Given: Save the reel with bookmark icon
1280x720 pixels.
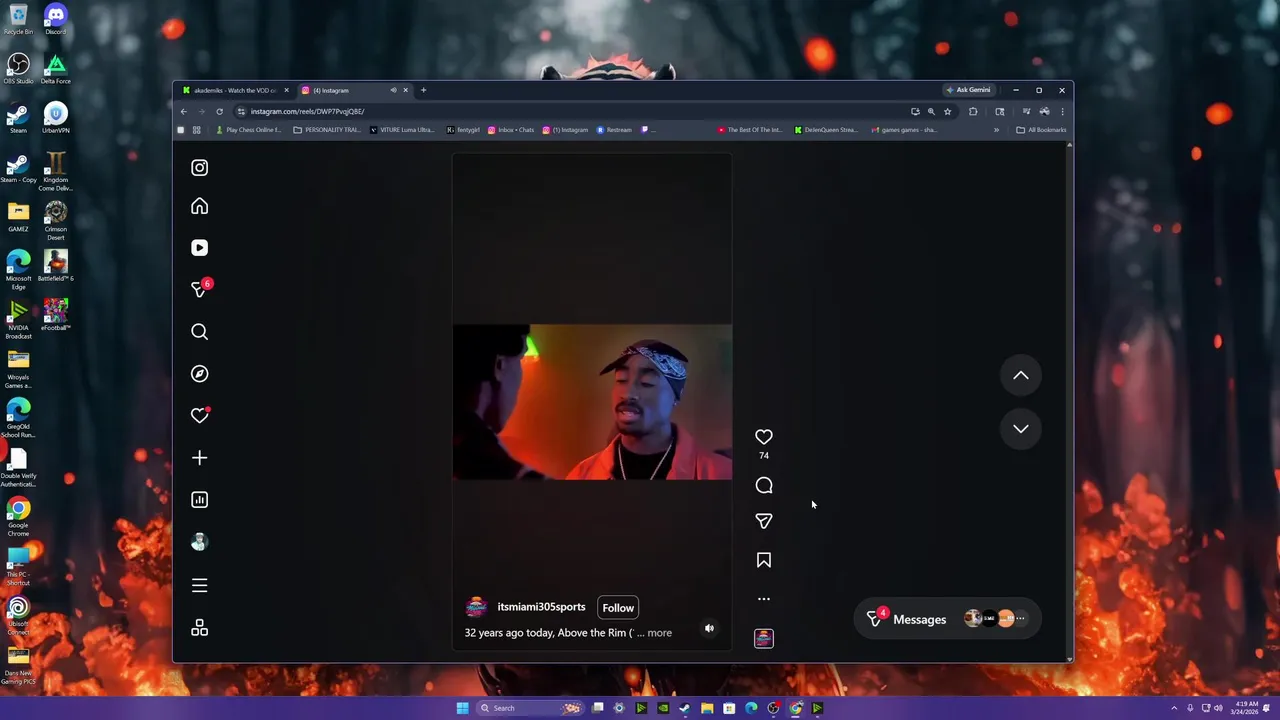Looking at the screenshot, I should pos(764,561).
